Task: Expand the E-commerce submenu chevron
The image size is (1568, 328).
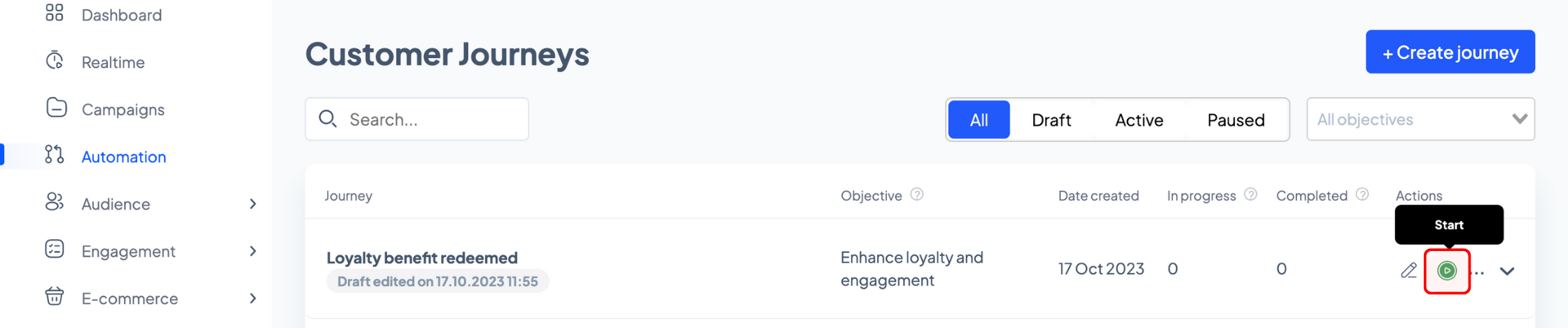Action: (253, 298)
